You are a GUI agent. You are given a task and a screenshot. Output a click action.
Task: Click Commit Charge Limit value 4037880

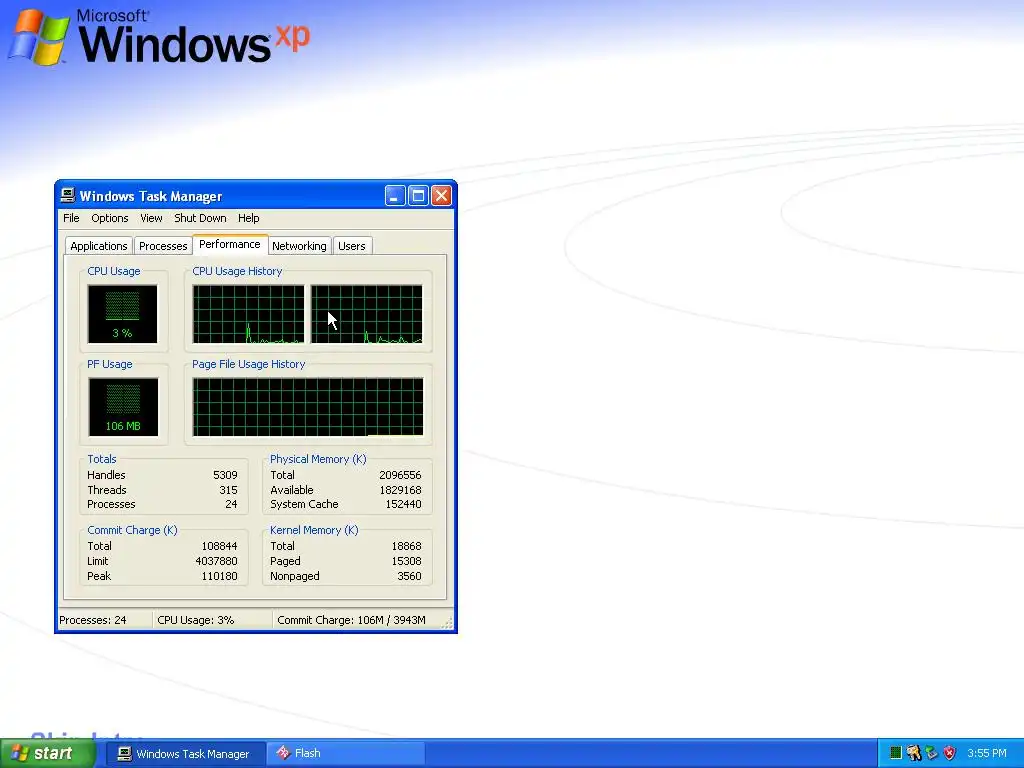216,561
